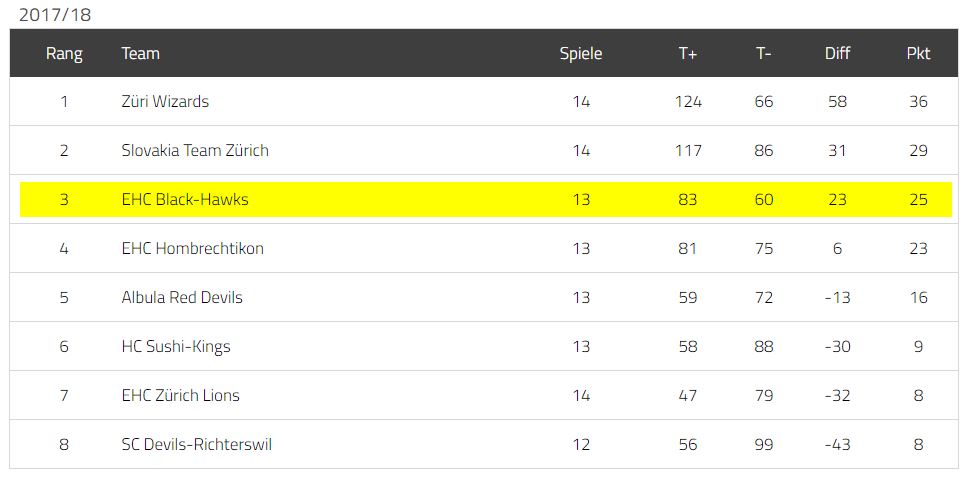Select the Slovakia Team Zürich row

[x=484, y=150]
